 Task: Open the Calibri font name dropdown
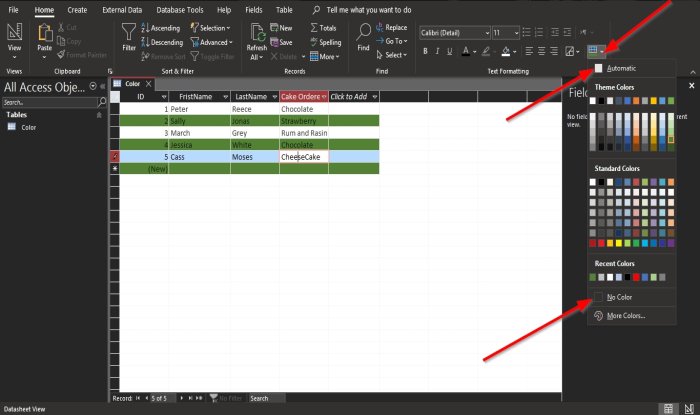[487, 33]
